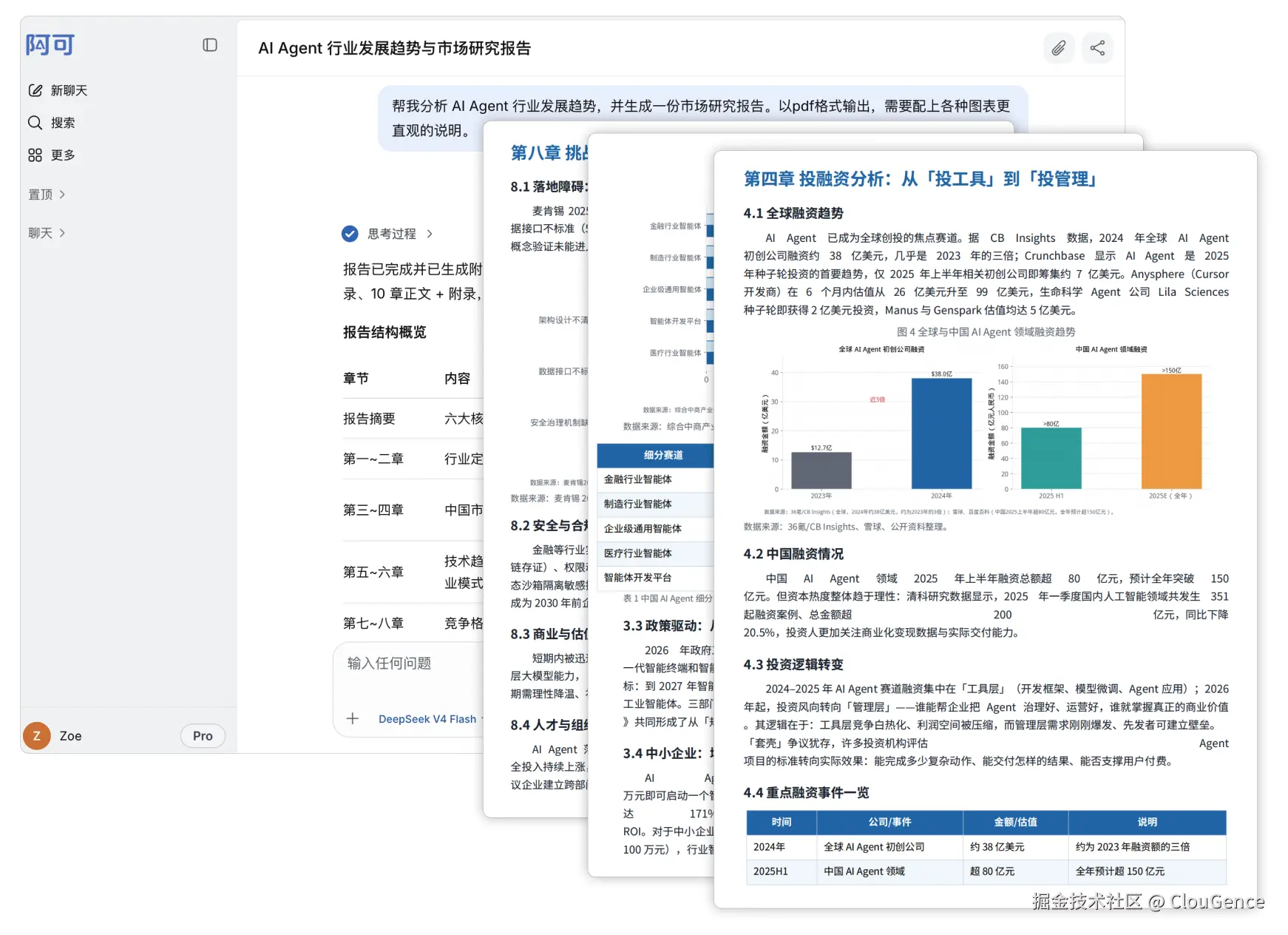Click the 医疗行业智能体 table row

(656, 553)
